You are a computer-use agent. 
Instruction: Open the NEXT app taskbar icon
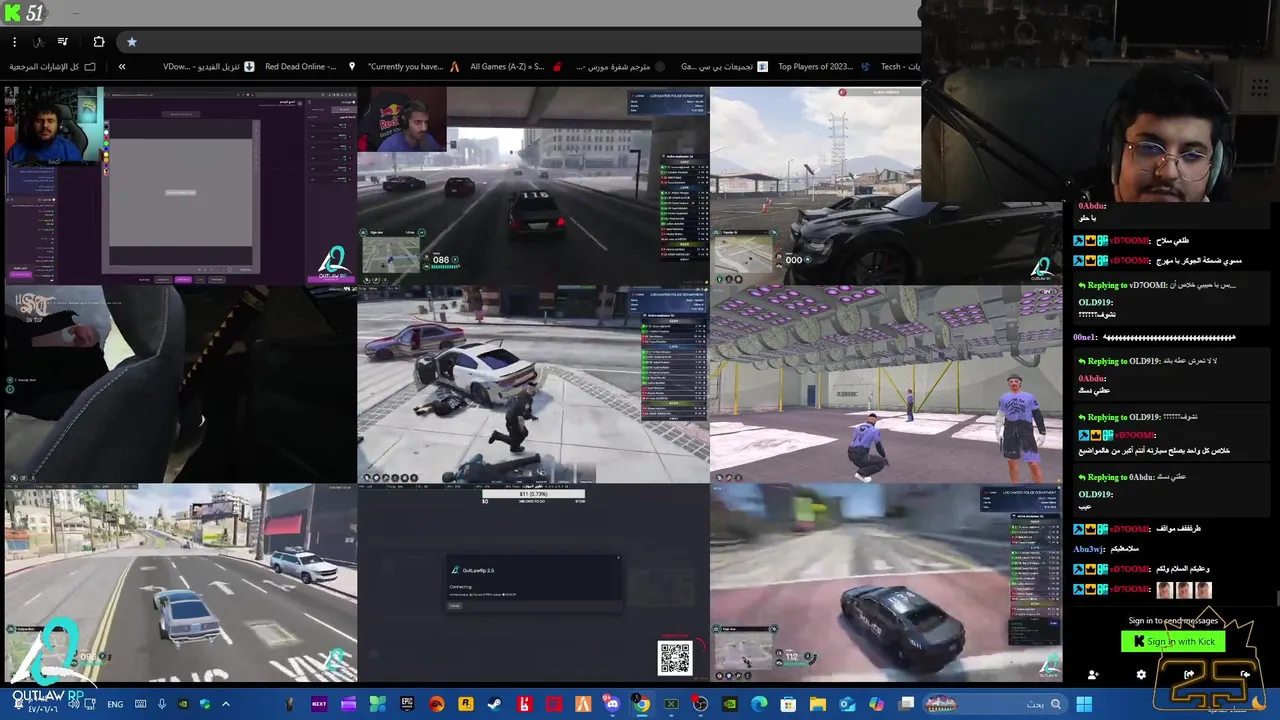coord(319,704)
